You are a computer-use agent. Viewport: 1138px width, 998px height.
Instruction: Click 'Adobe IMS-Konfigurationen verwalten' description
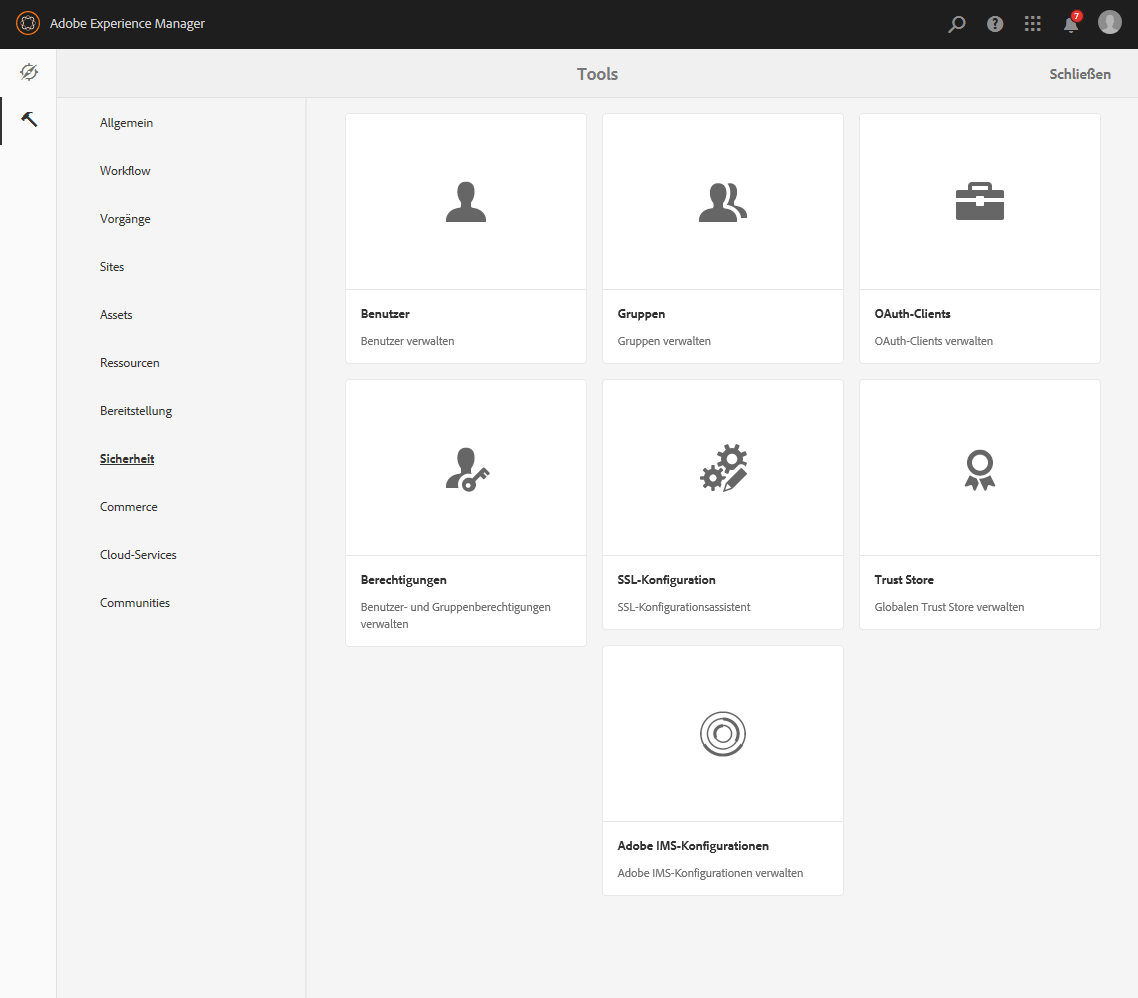click(709, 872)
